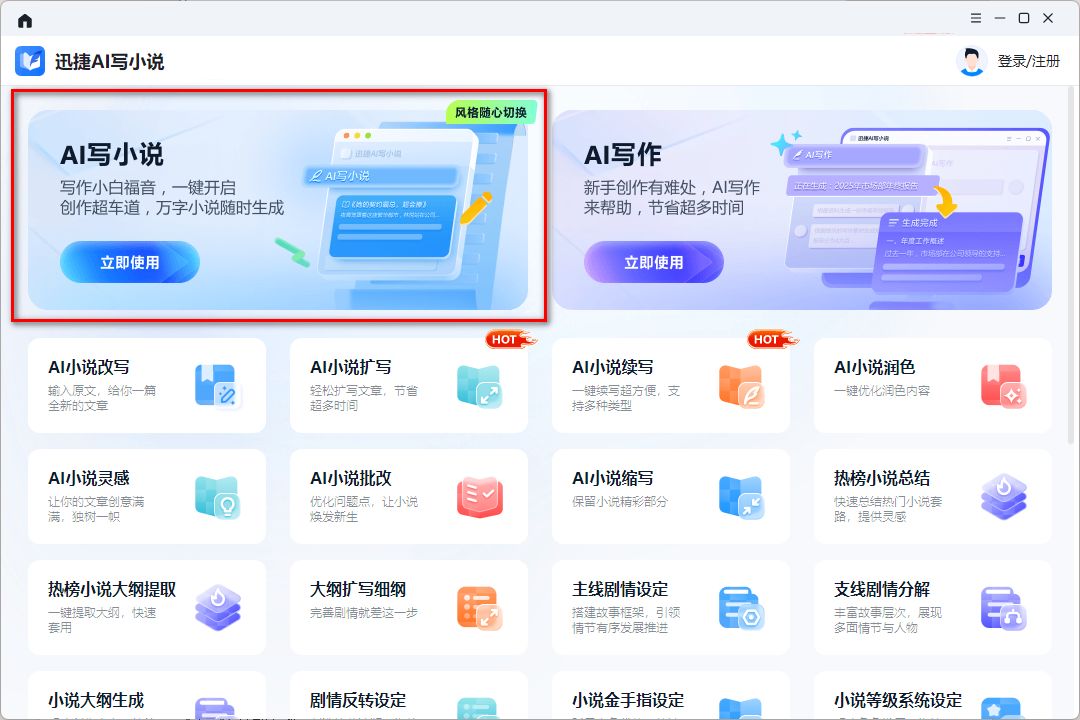Select the AI小说批改 card title
Screen dimensions: 1080x720
351,478
